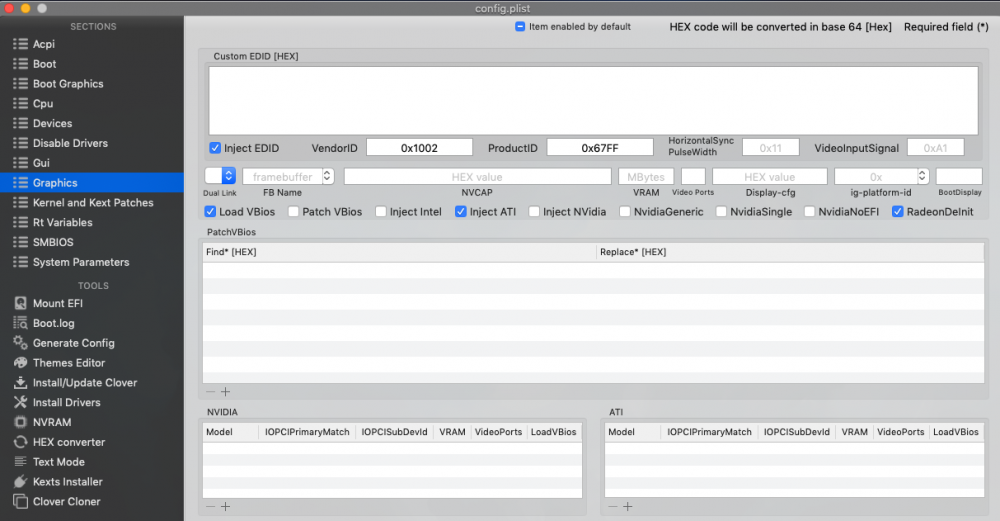Click the System Parameters list icon

(x=20, y=261)
